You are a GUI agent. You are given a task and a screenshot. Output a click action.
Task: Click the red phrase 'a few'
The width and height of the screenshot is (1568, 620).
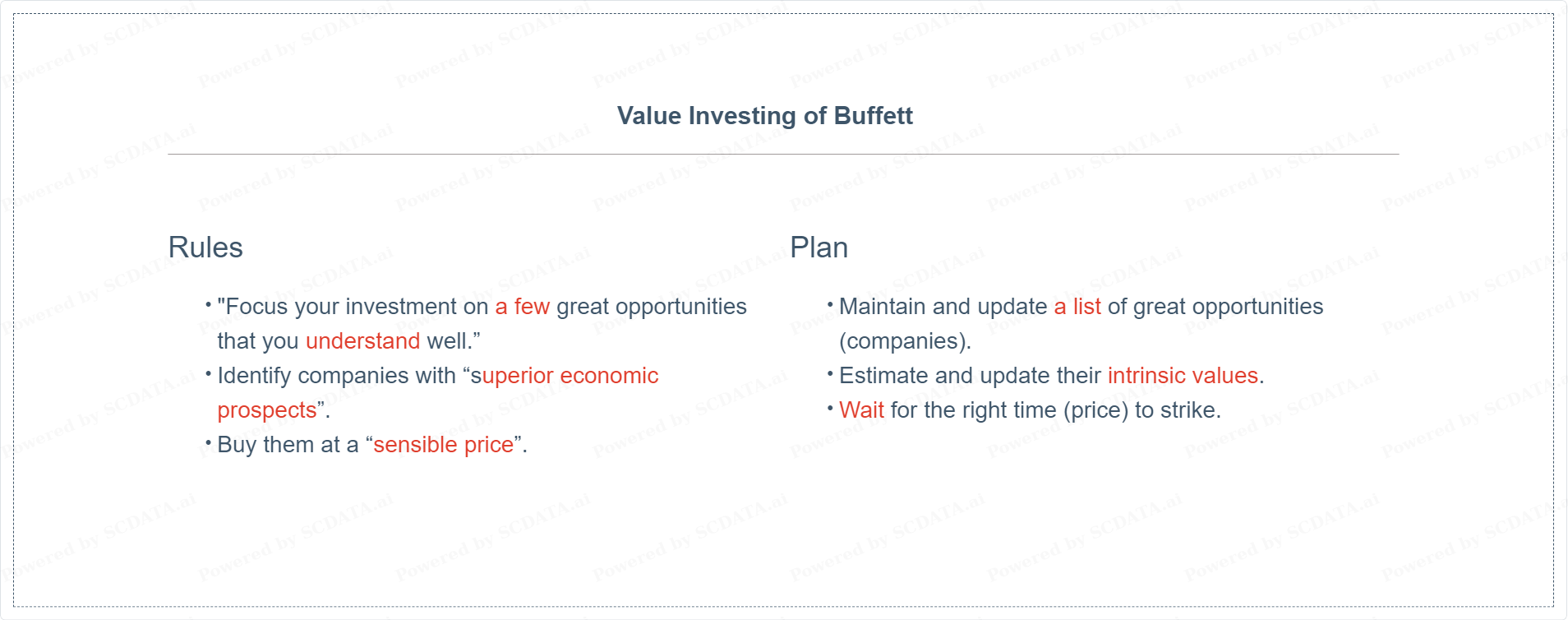(x=523, y=307)
